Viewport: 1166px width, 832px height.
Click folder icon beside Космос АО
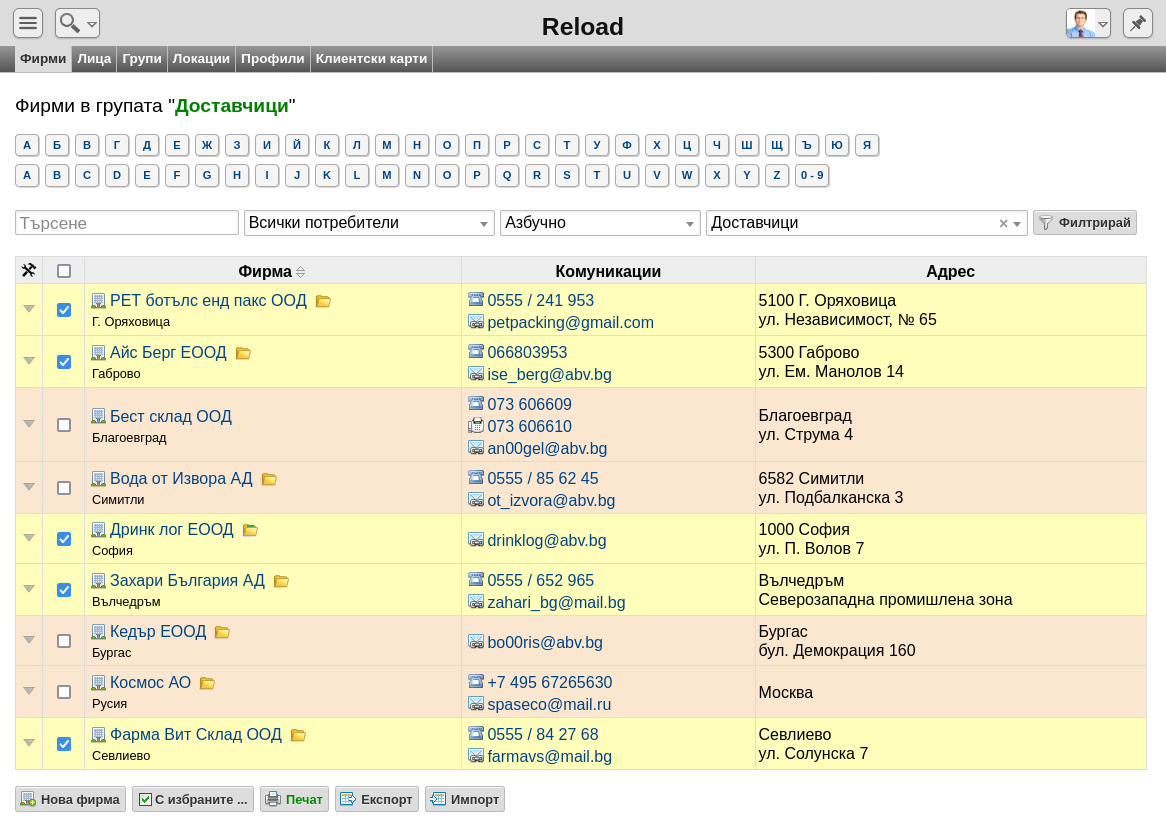pyautogui.click(x=207, y=683)
